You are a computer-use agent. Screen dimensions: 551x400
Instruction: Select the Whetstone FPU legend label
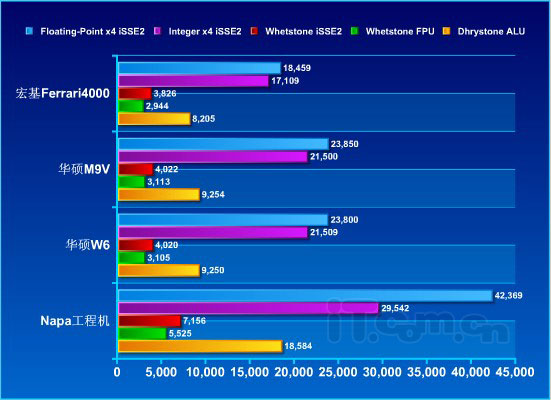pyautogui.click(x=400, y=32)
